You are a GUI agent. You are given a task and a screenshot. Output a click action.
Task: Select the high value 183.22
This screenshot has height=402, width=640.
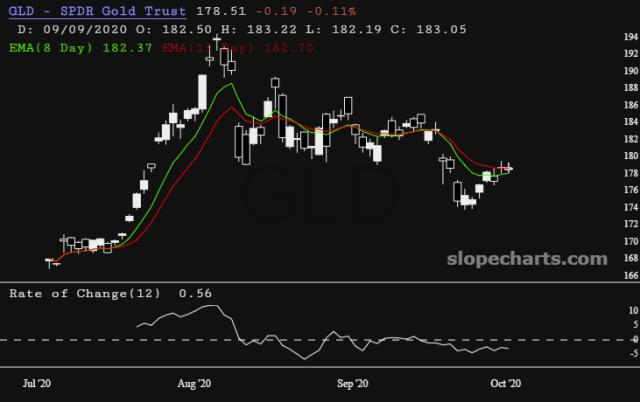[x=271, y=29]
